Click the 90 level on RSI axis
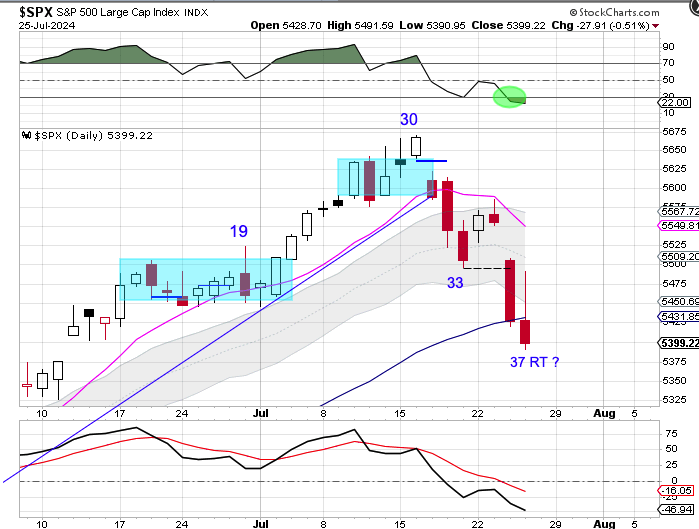 (668, 47)
